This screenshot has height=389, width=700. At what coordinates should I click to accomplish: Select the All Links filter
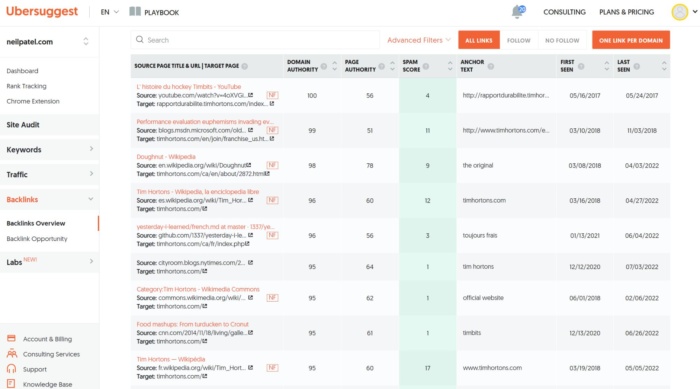coord(479,40)
